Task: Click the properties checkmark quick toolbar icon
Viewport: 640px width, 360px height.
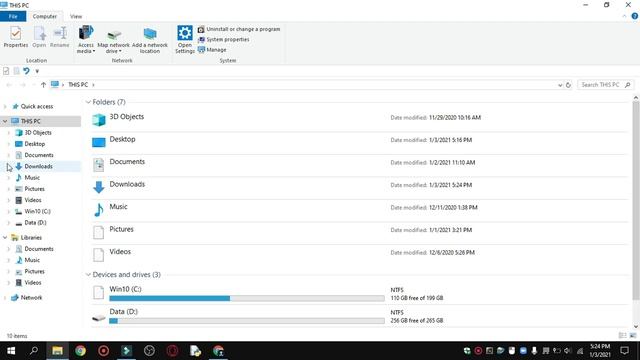Action: [6, 71]
